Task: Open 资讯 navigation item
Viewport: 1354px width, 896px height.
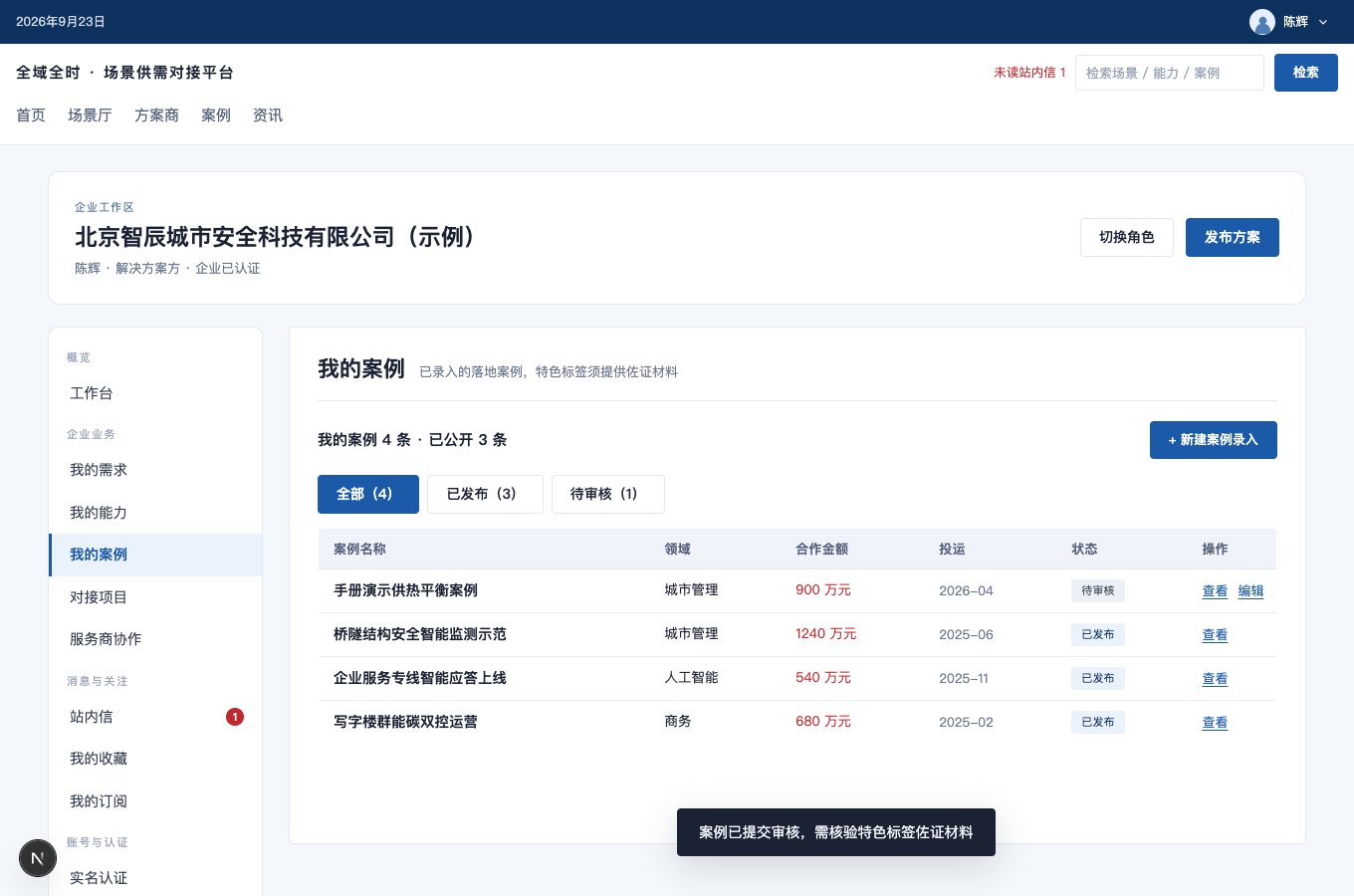Action: coord(268,115)
